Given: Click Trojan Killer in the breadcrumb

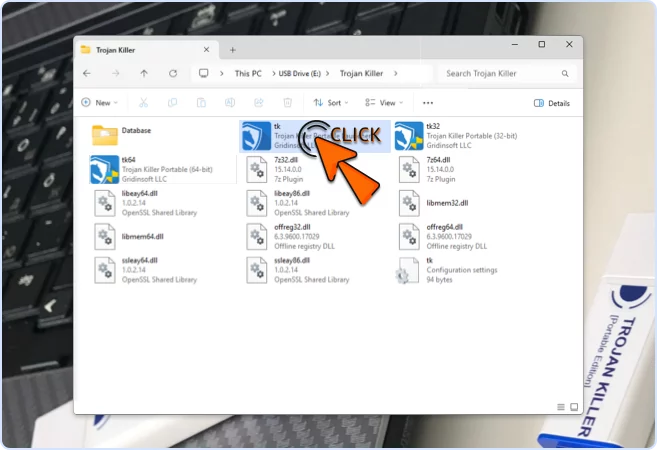Looking at the screenshot, I should pos(361,74).
